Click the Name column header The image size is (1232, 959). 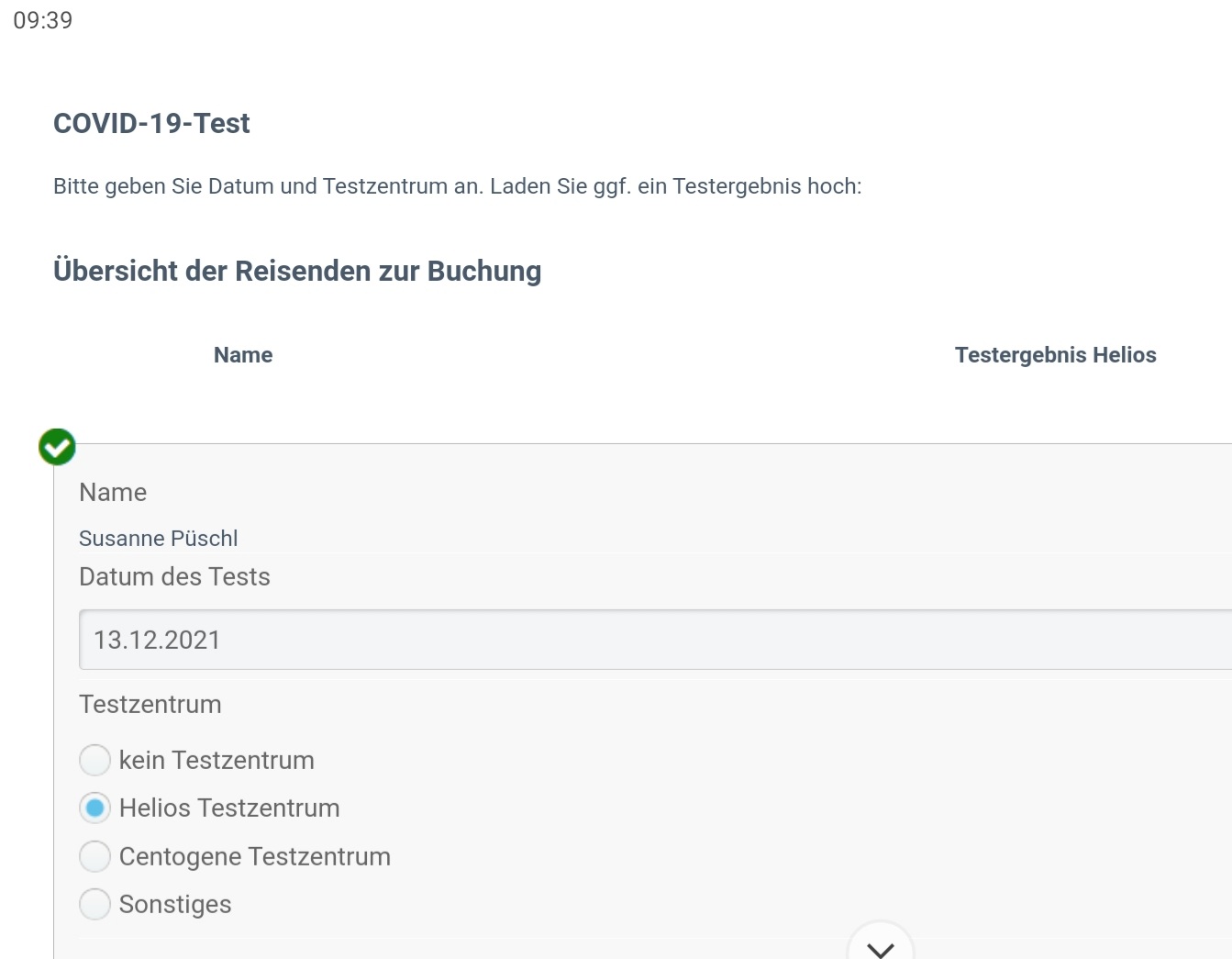(243, 355)
